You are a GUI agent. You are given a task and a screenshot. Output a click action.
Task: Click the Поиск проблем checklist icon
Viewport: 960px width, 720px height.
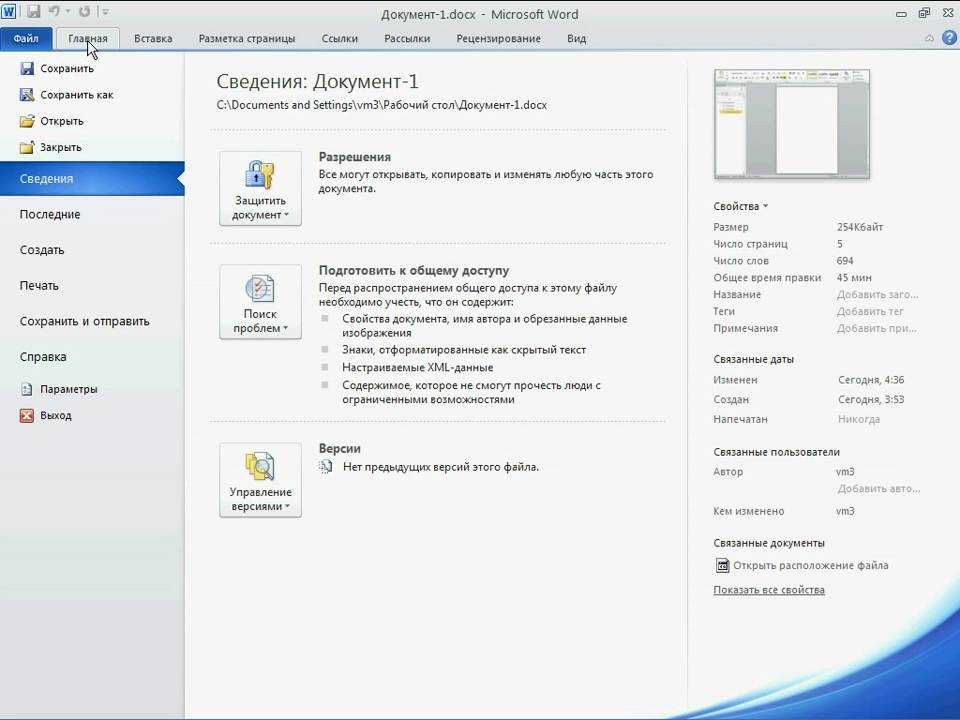(260, 288)
